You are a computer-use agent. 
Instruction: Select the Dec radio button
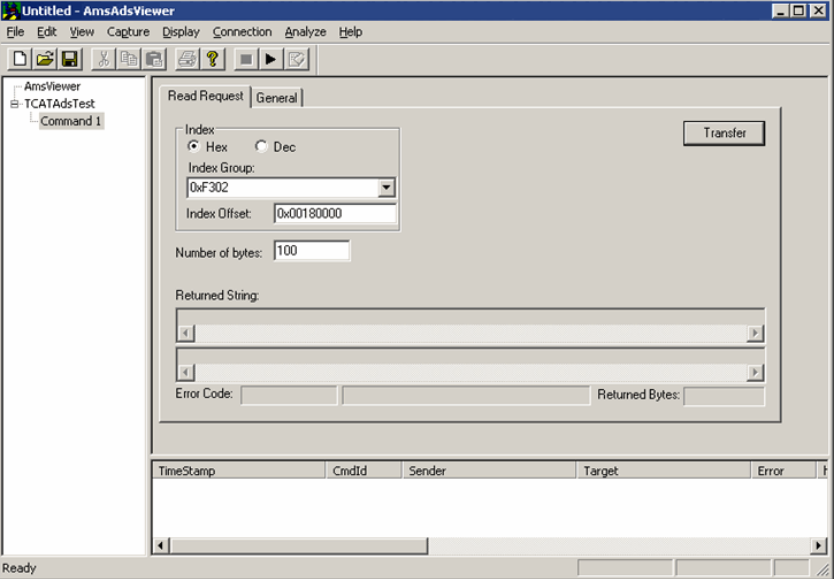pyautogui.click(x=261, y=146)
